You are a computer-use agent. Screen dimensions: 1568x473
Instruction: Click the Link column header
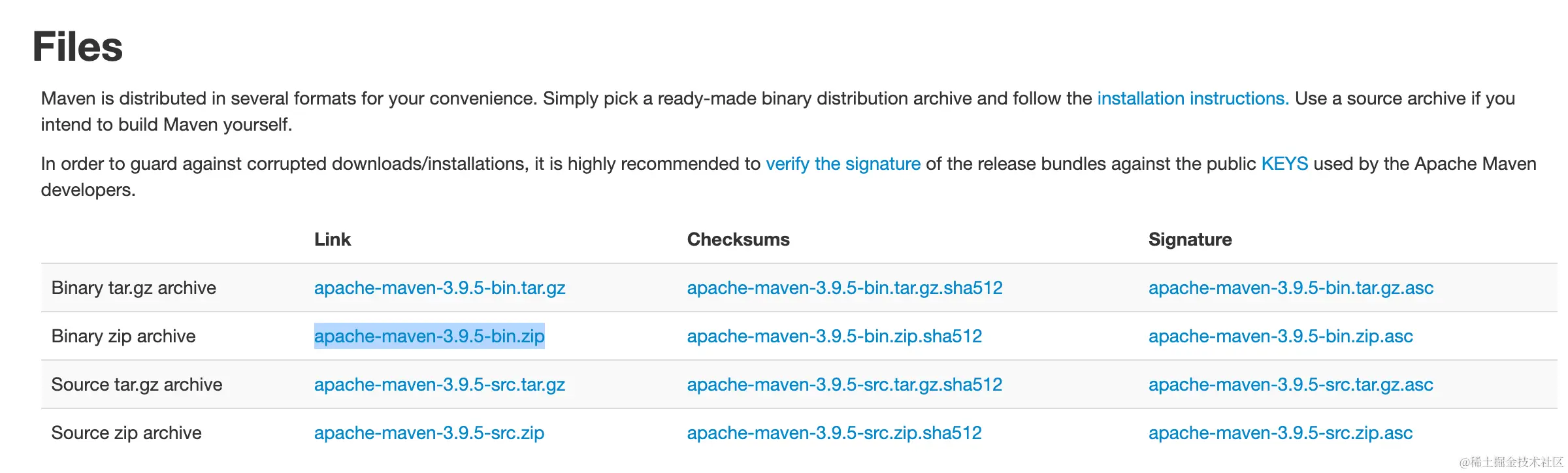333,240
